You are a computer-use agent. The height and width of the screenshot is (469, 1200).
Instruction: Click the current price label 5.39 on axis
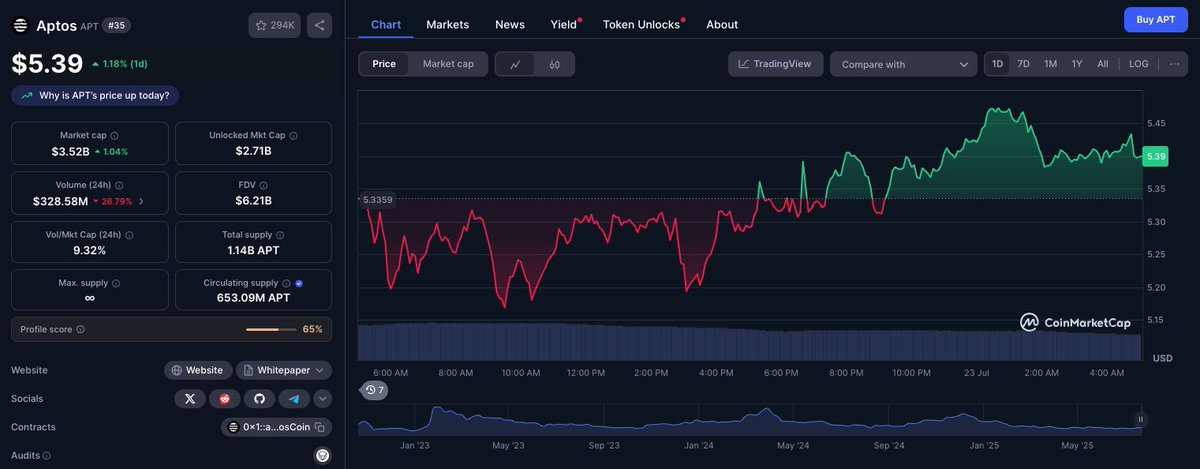coord(1156,156)
